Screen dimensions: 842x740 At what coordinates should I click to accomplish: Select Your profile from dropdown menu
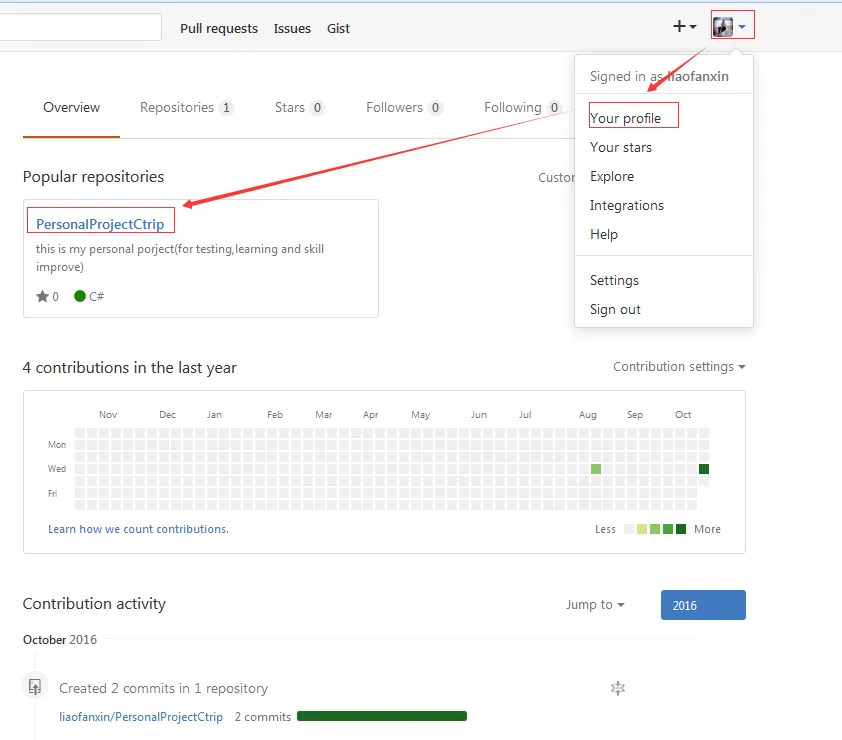[626, 118]
